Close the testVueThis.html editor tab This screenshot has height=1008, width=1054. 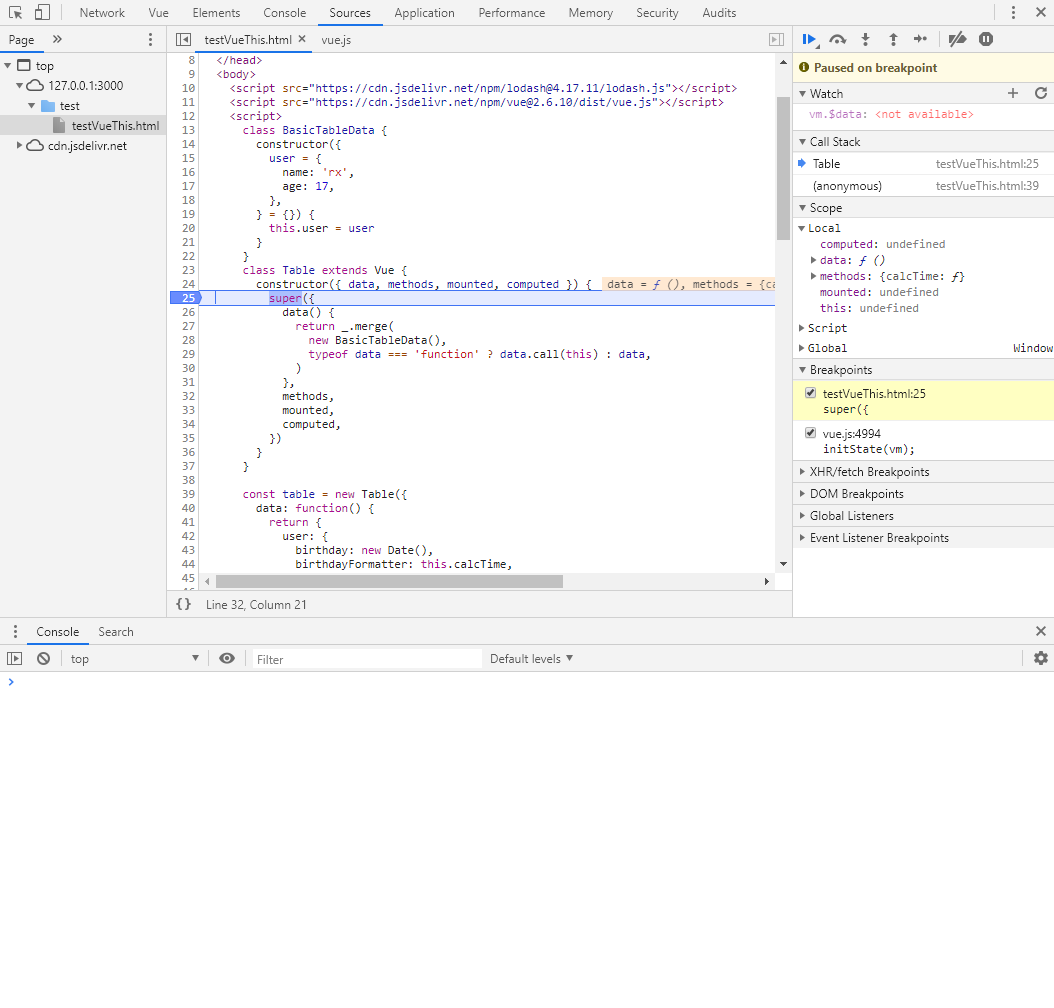pyautogui.click(x=302, y=39)
